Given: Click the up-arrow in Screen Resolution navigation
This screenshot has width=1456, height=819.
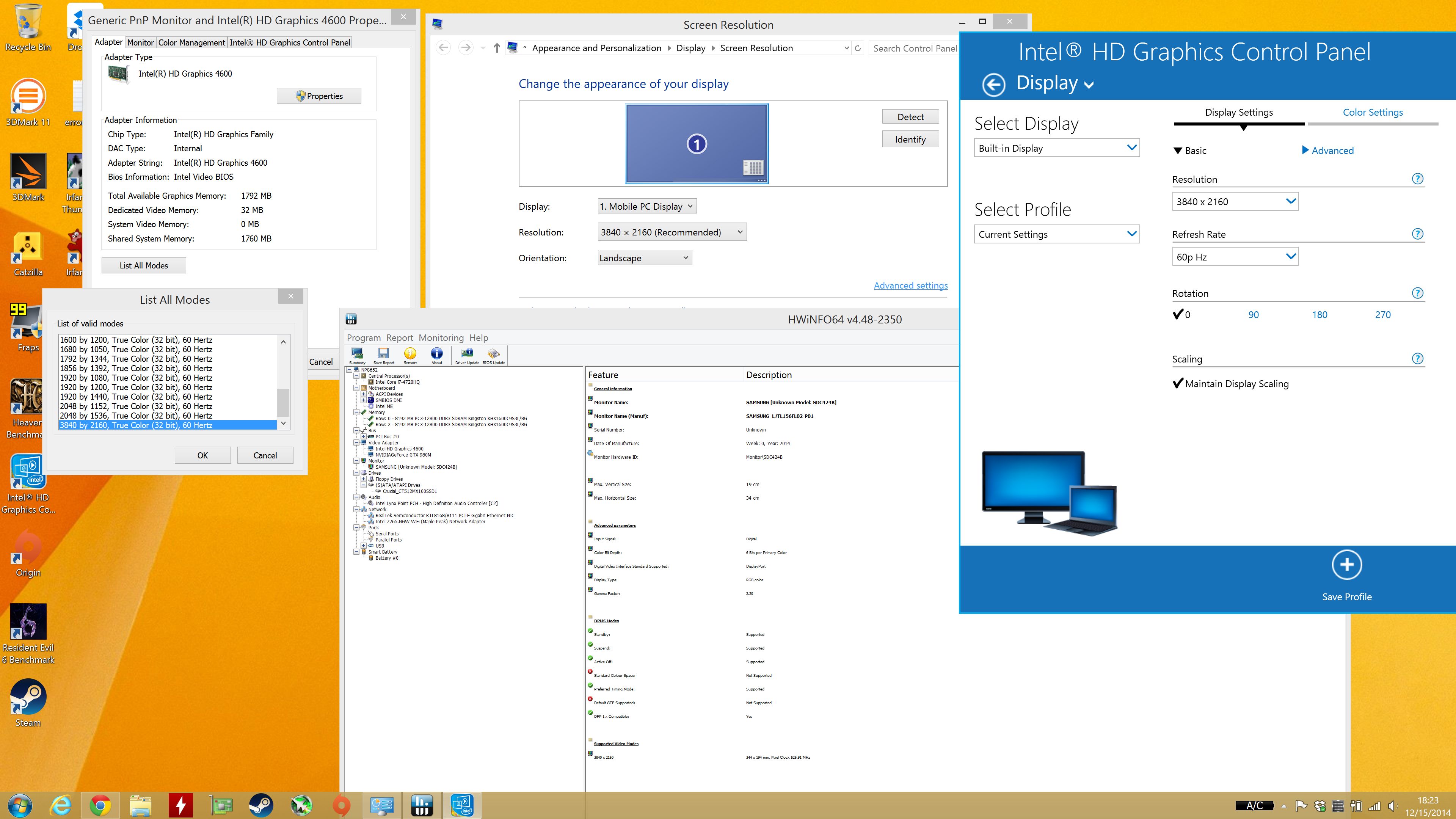Looking at the screenshot, I should click(x=496, y=48).
